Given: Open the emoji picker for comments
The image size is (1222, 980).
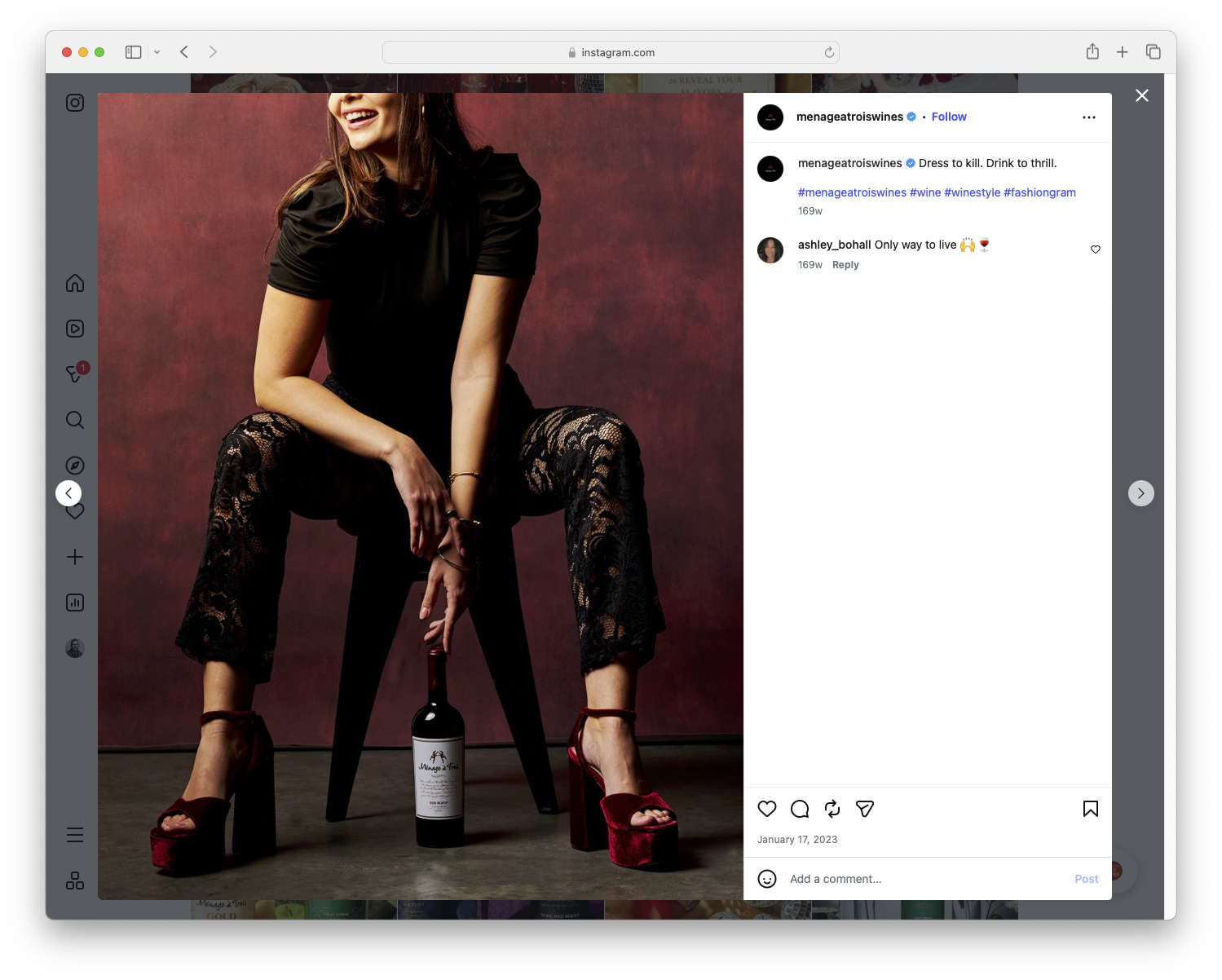Looking at the screenshot, I should 767,879.
